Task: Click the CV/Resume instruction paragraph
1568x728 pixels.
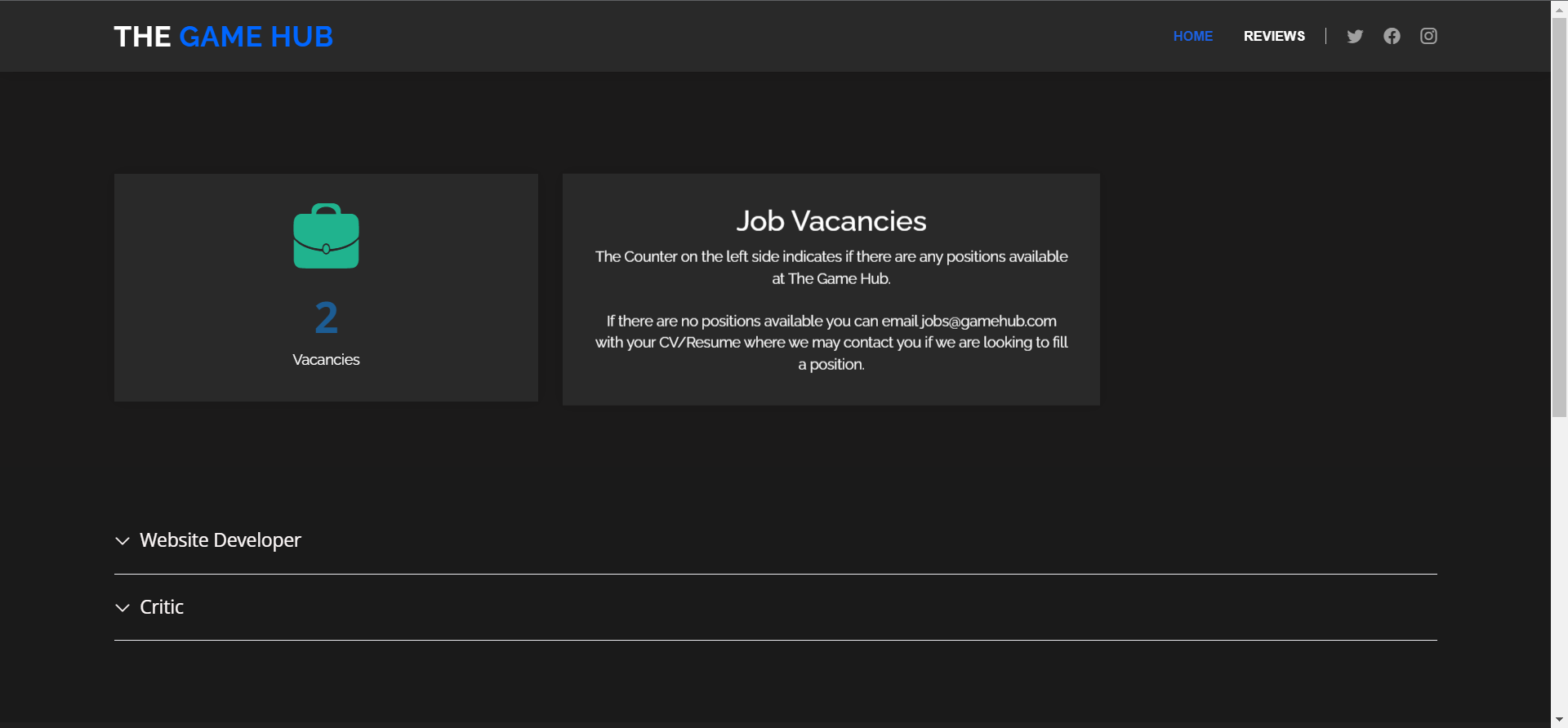Action: pyautogui.click(x=831, y=343)
